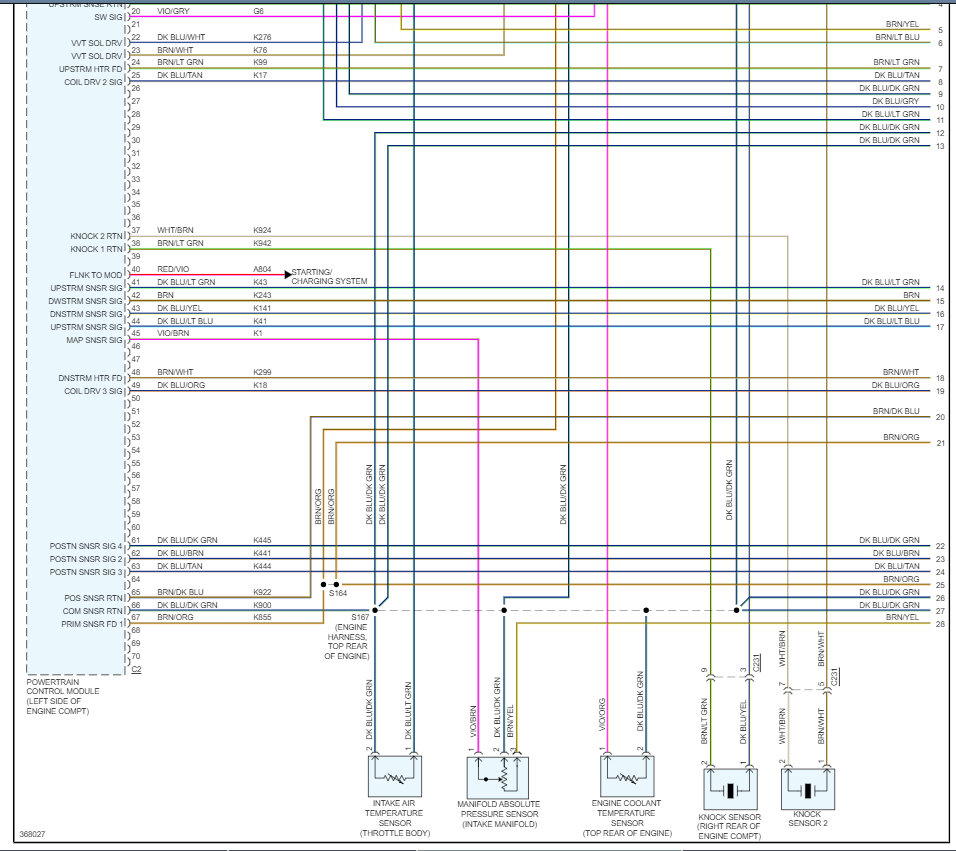The width and height of the screenshot is (956, 851).
Task: Select the S167 splice dot
Action: [375, 610]
